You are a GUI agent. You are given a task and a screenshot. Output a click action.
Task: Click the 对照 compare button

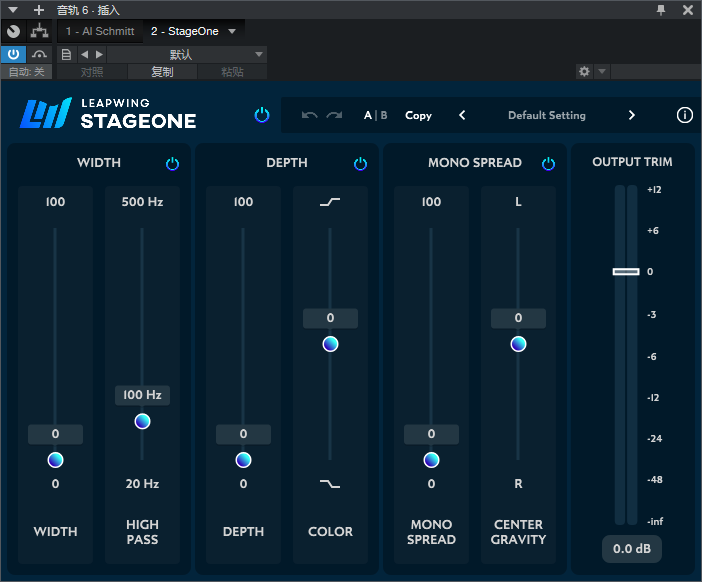coord(92,72)
